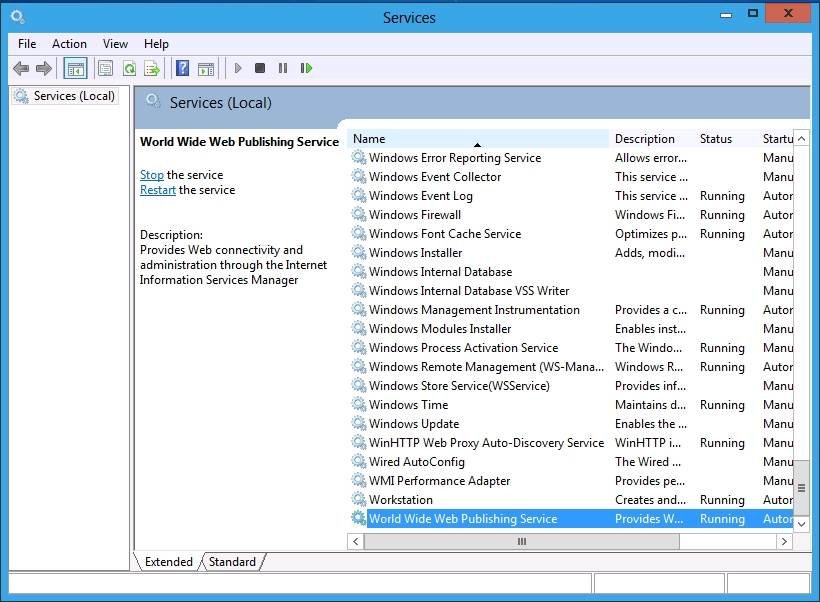Click the Stop Service square icon
Screen dimensions: 820x602
(x=259, y=68)
